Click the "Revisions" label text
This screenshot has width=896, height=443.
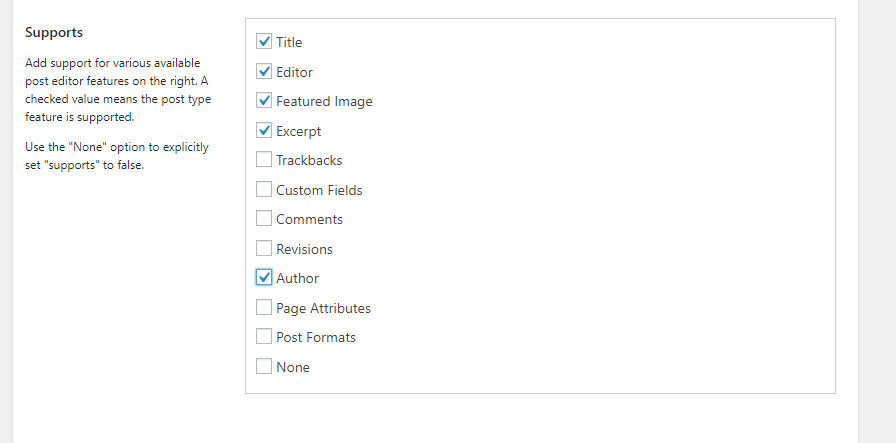[304, 249]
